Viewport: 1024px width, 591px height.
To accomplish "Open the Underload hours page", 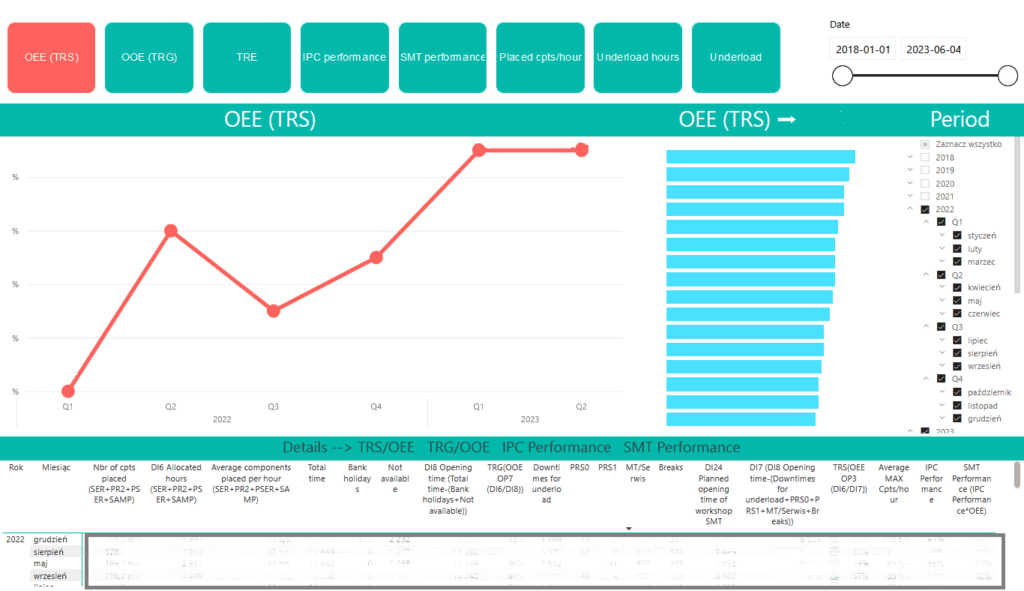I will 638,57.
